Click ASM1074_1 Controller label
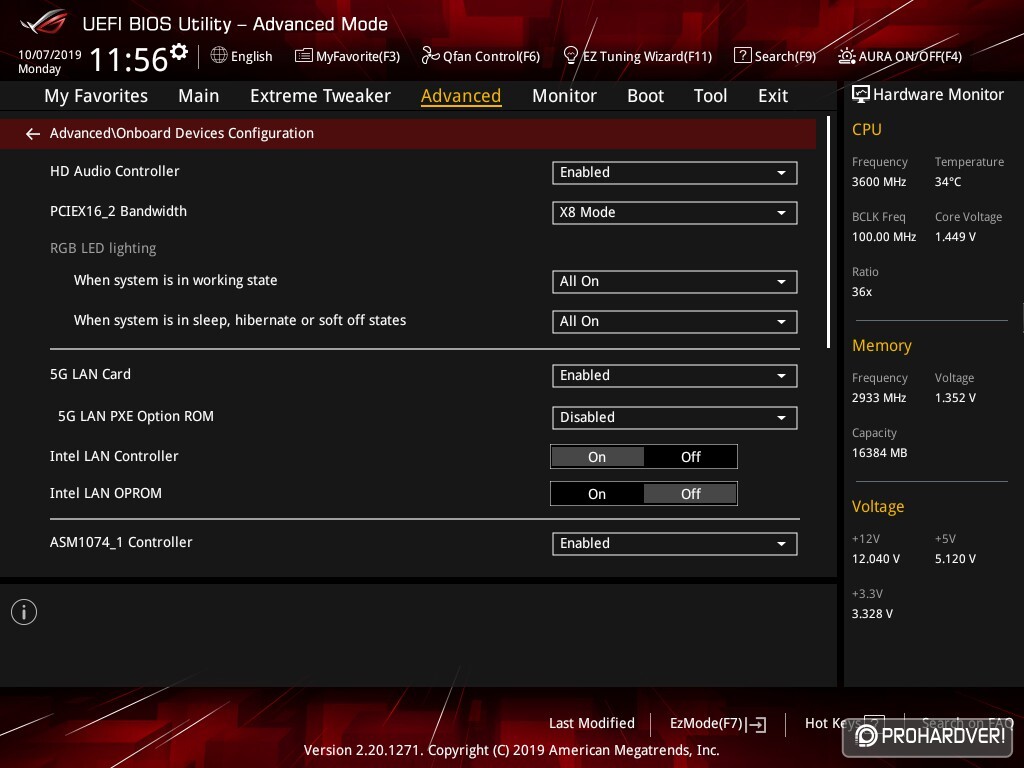This screenshot has height=768, width=1024. coord(121,542)
